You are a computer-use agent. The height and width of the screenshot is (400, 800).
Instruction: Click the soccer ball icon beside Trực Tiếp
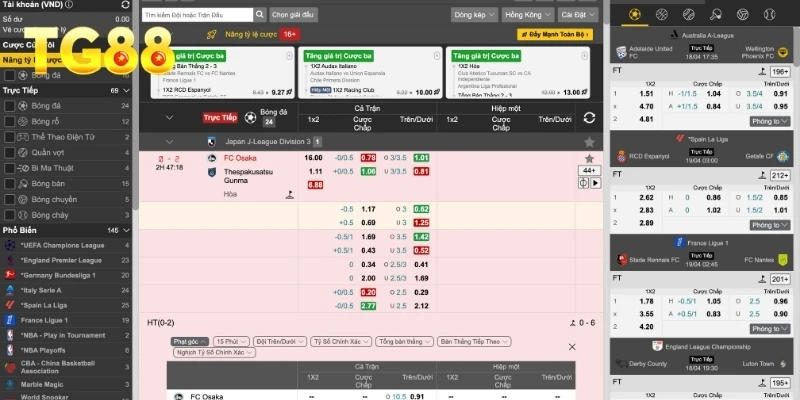250,118
